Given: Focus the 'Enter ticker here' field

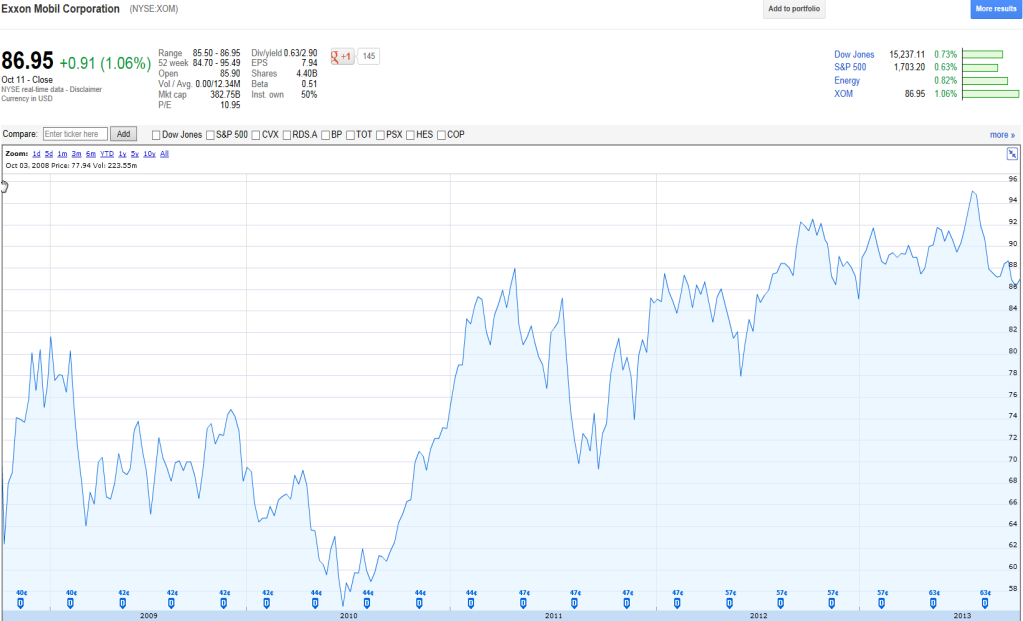Looking at the screenshot, I should tap(75, 134).
